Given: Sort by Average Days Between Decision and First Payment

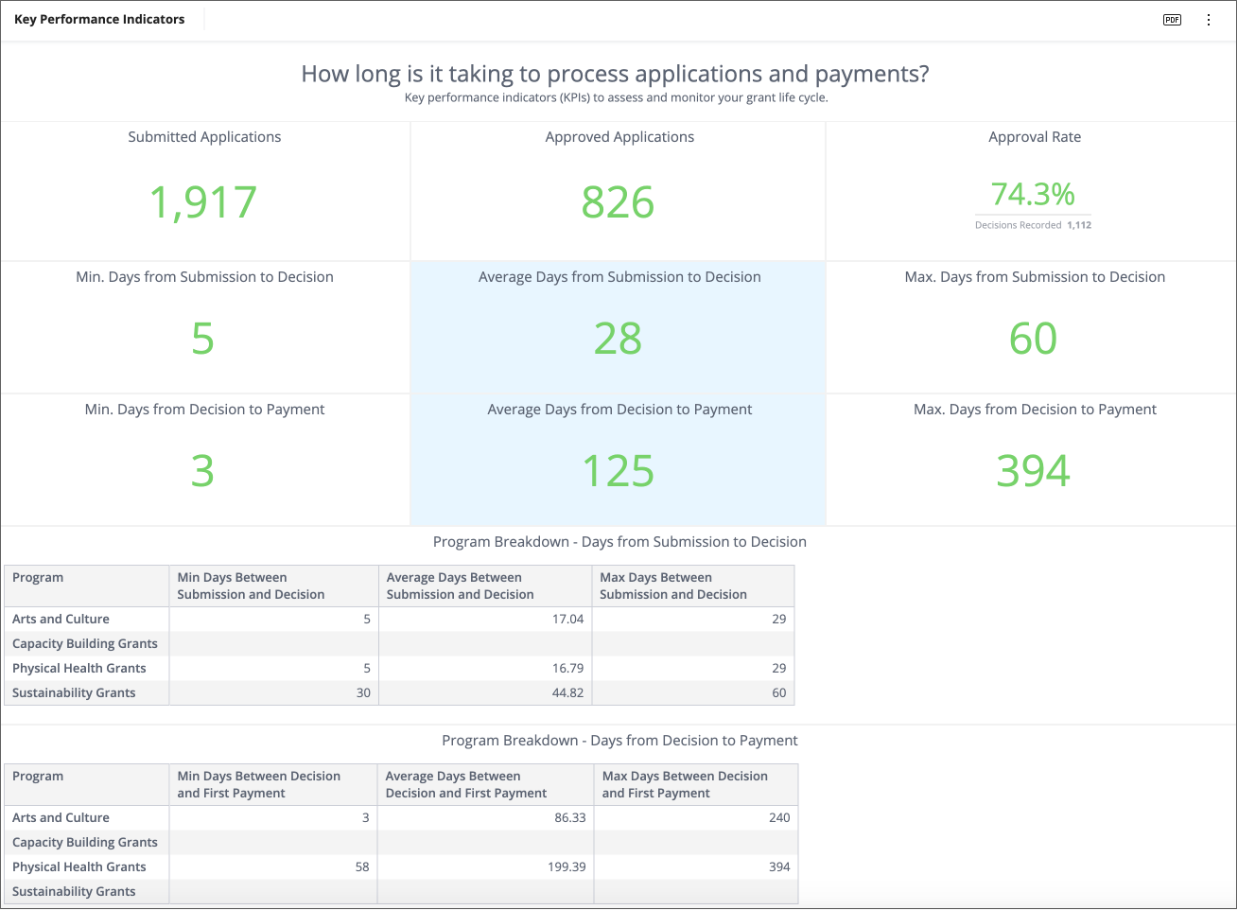Looking at the screenshot, I should click(x=466, y=785).
